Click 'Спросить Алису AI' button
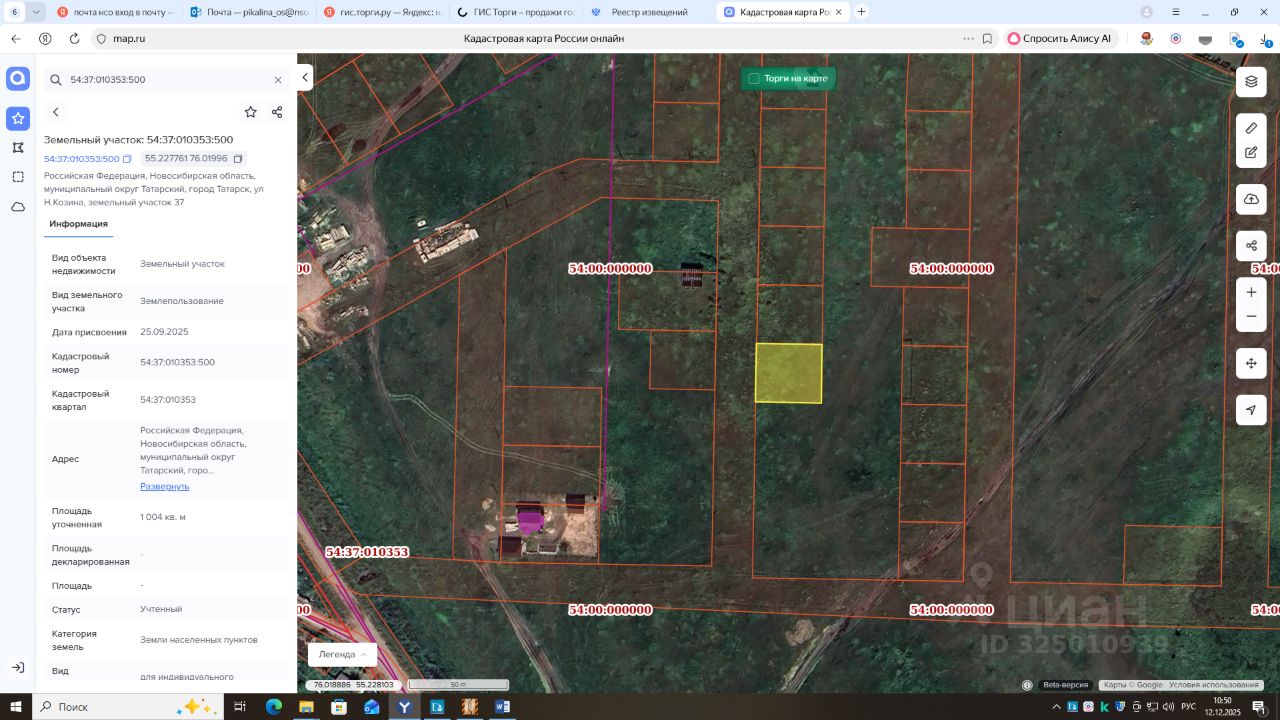 1059,39
